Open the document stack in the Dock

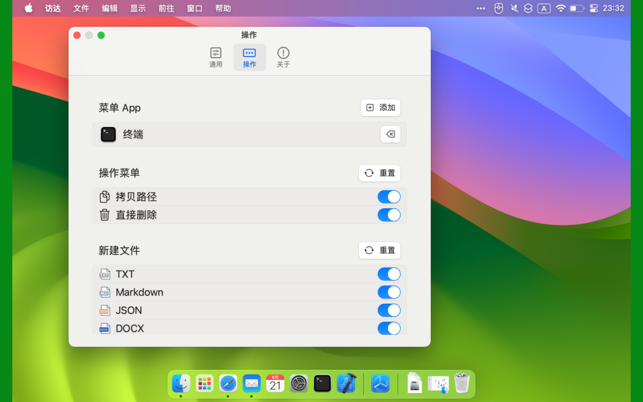[x=415, y=384]
